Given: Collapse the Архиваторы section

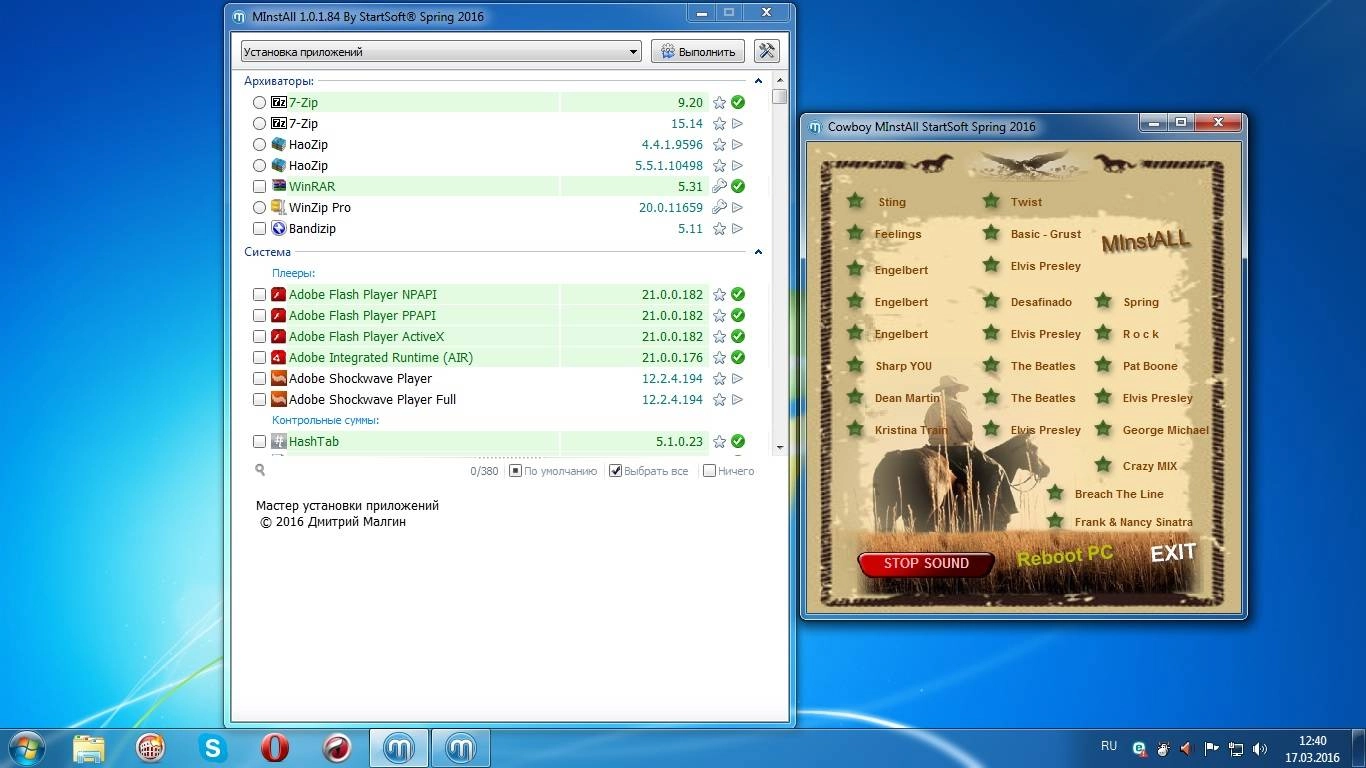Looking at the screenshot, I should tap(758, 81).
